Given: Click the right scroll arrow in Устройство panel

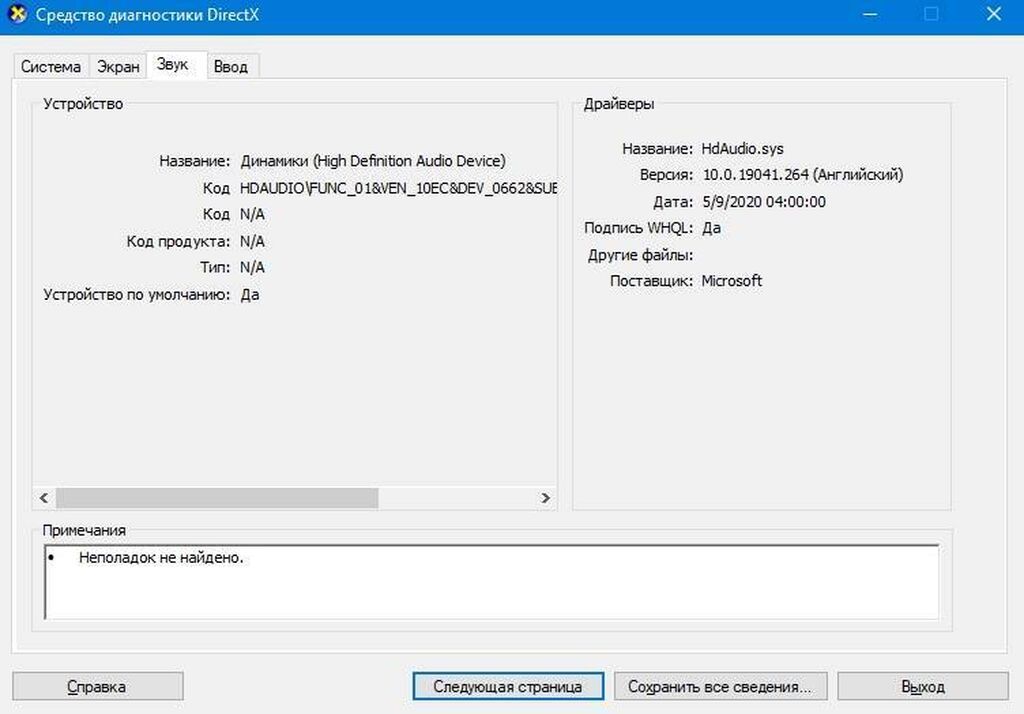Looking at the screenshot, I should click(545, 497).
